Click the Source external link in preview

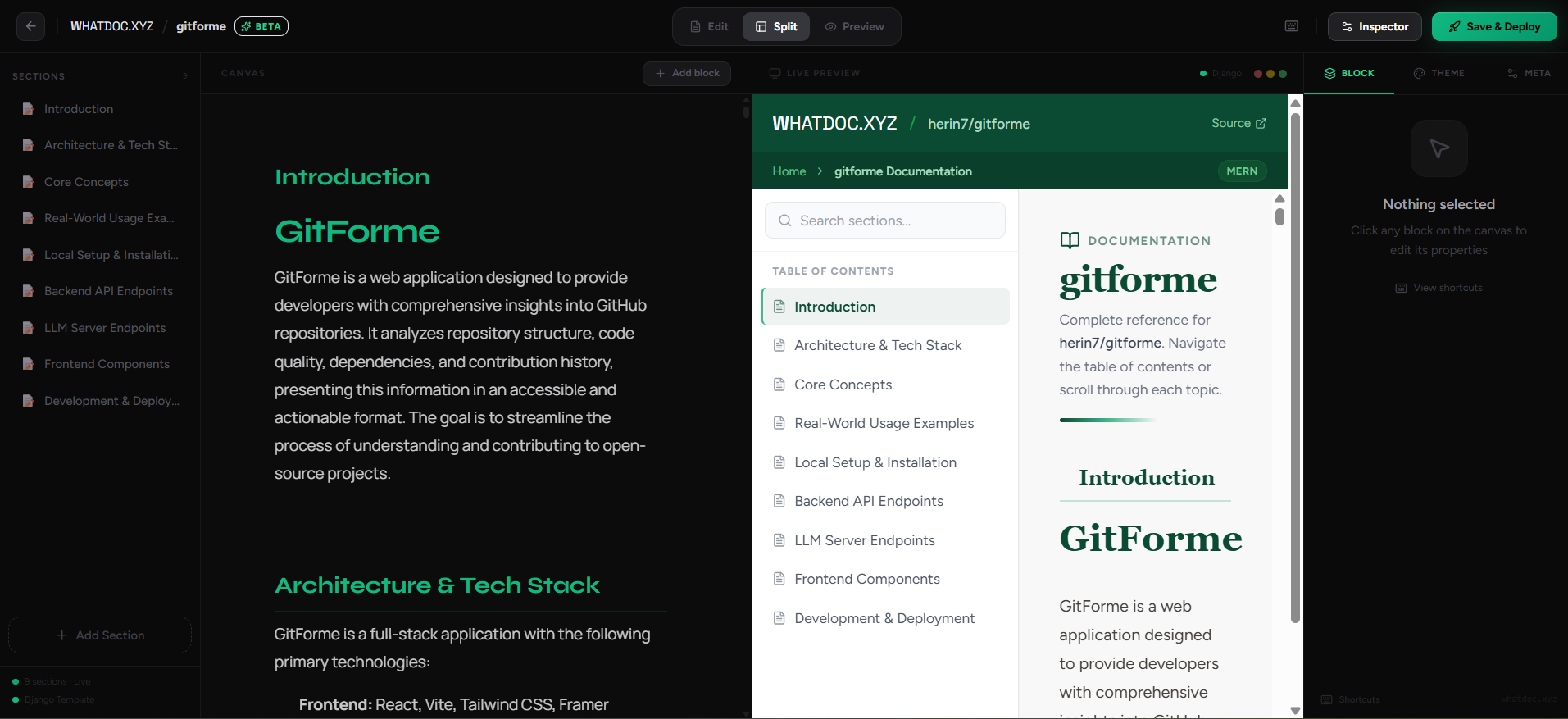1238,123
